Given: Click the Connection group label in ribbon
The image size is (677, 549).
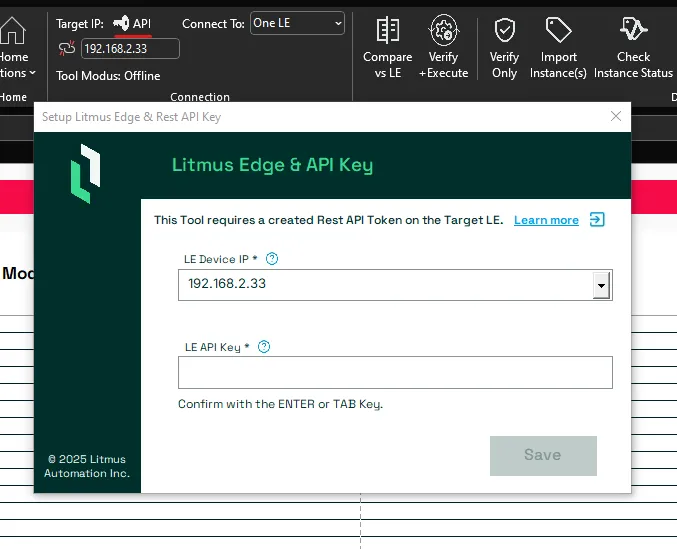Looking at the screenshot, I should click(199, 97).
